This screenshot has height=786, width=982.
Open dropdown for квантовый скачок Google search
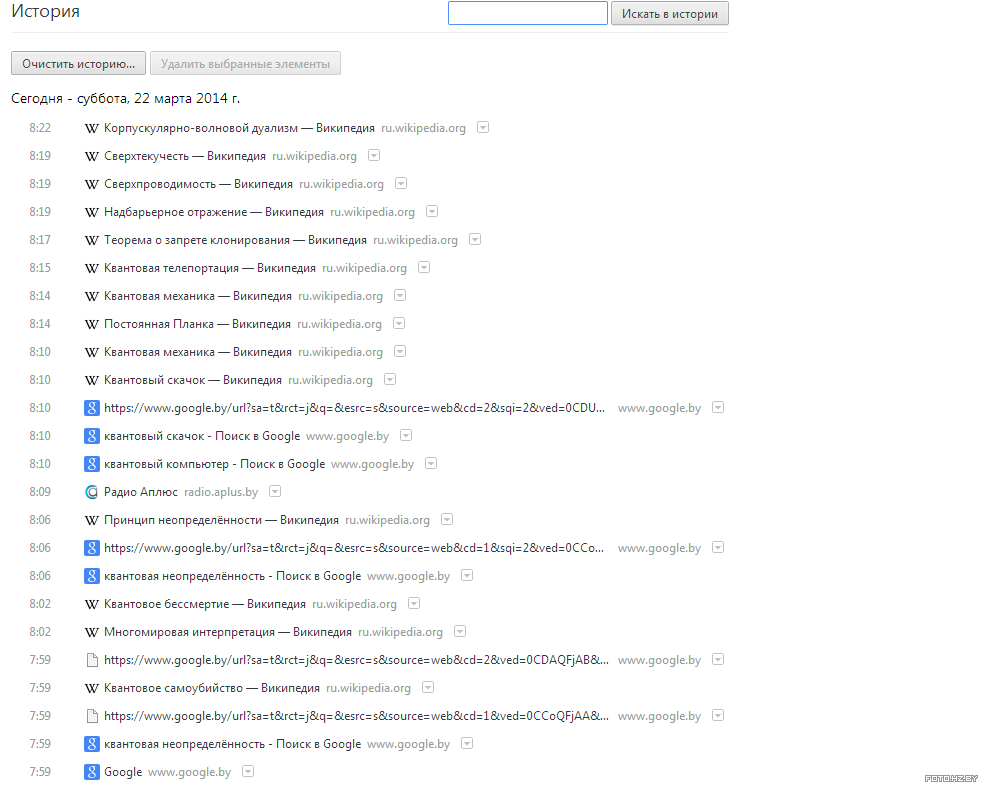406,435
